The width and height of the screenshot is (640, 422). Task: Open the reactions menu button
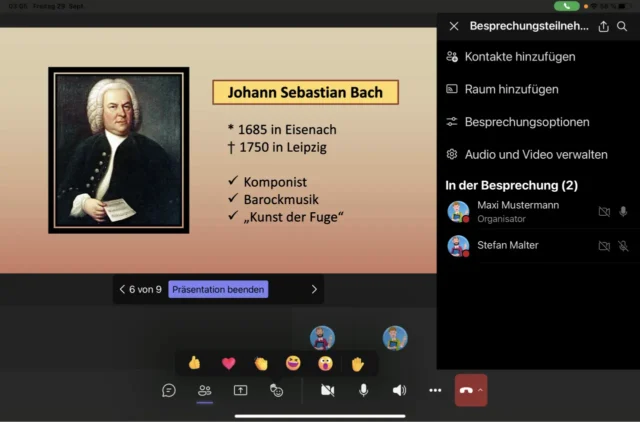276,391
